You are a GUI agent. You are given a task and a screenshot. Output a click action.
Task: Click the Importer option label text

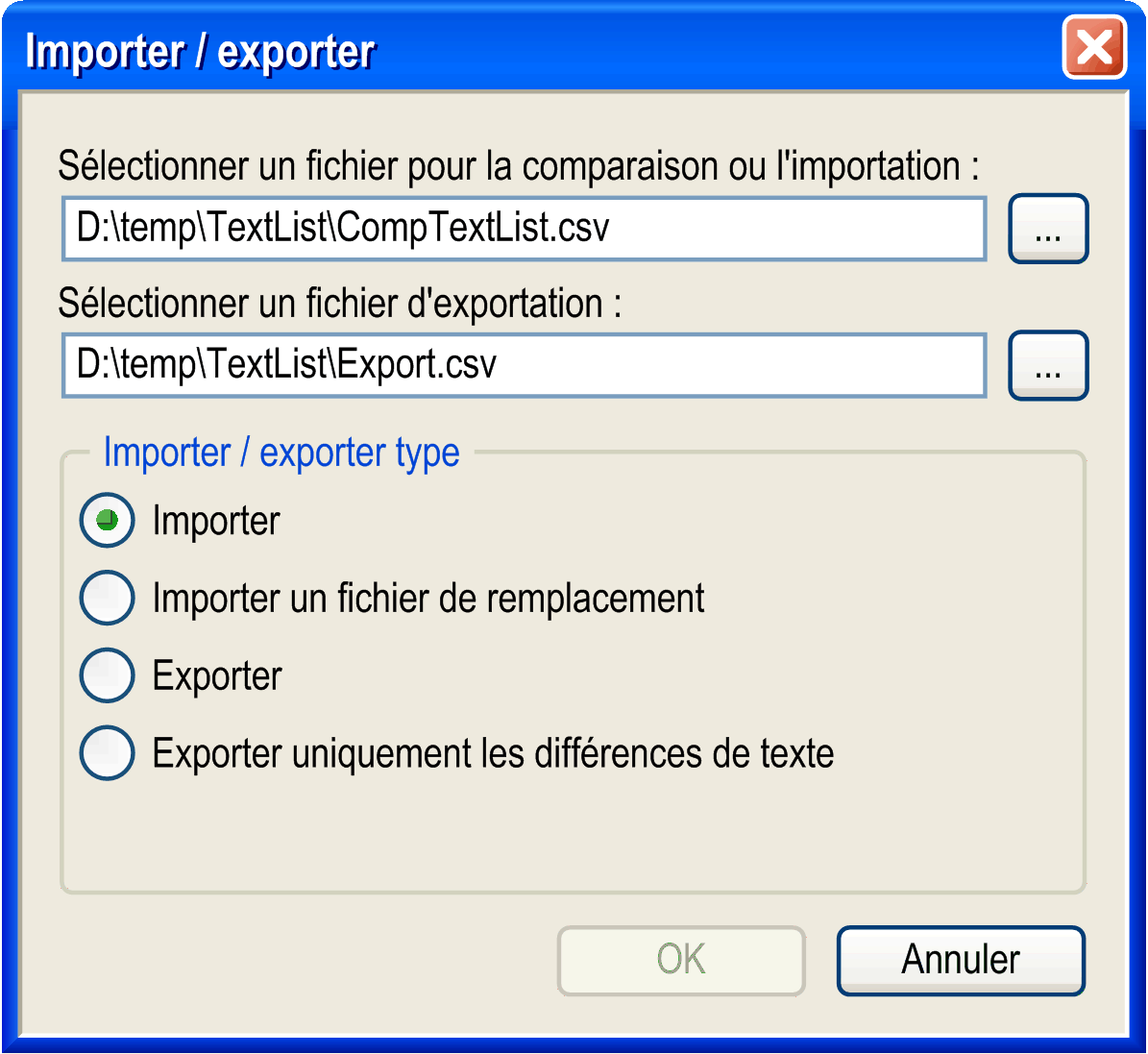pos(216,522)
